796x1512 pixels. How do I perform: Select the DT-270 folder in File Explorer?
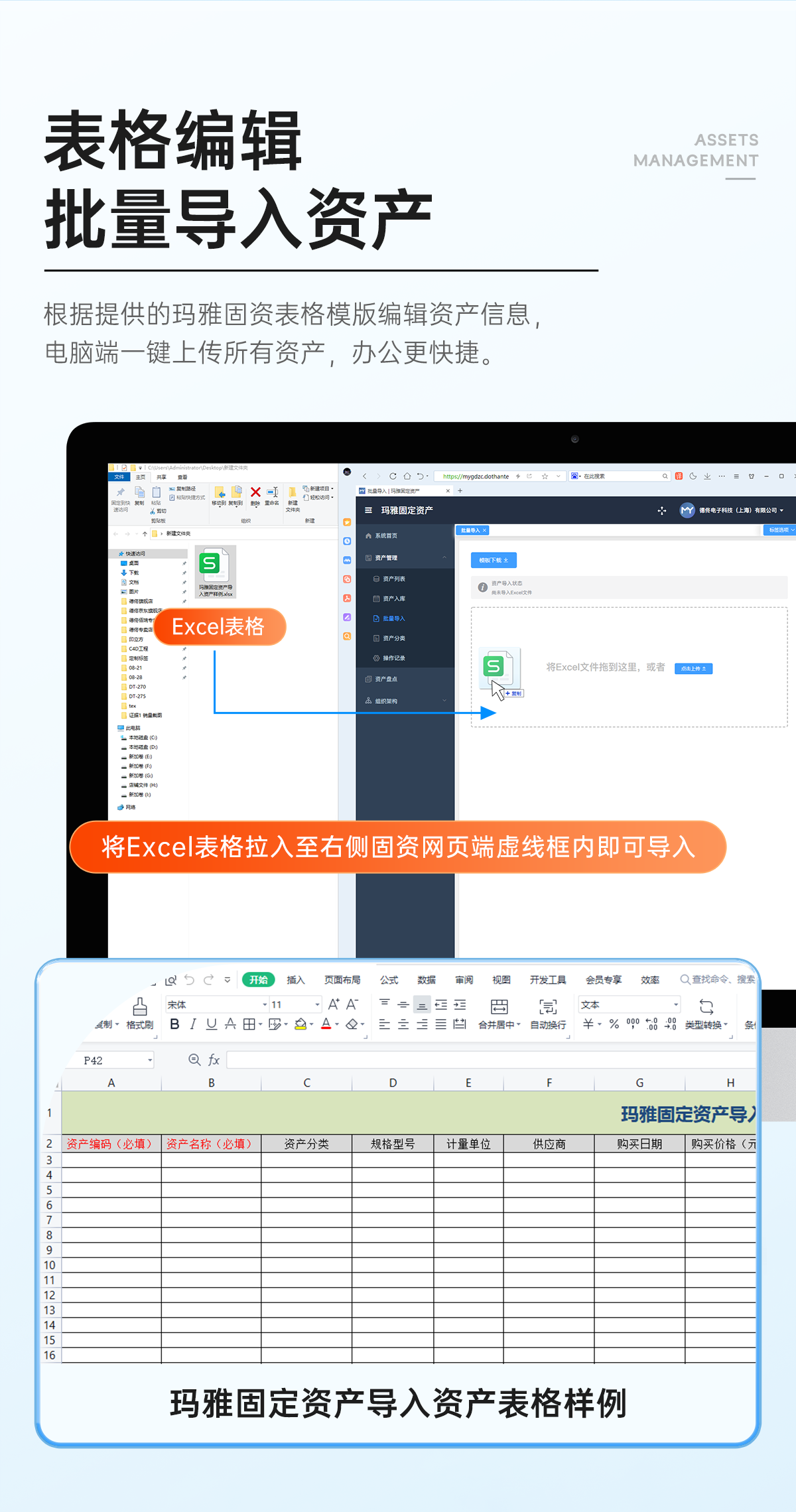137,687
